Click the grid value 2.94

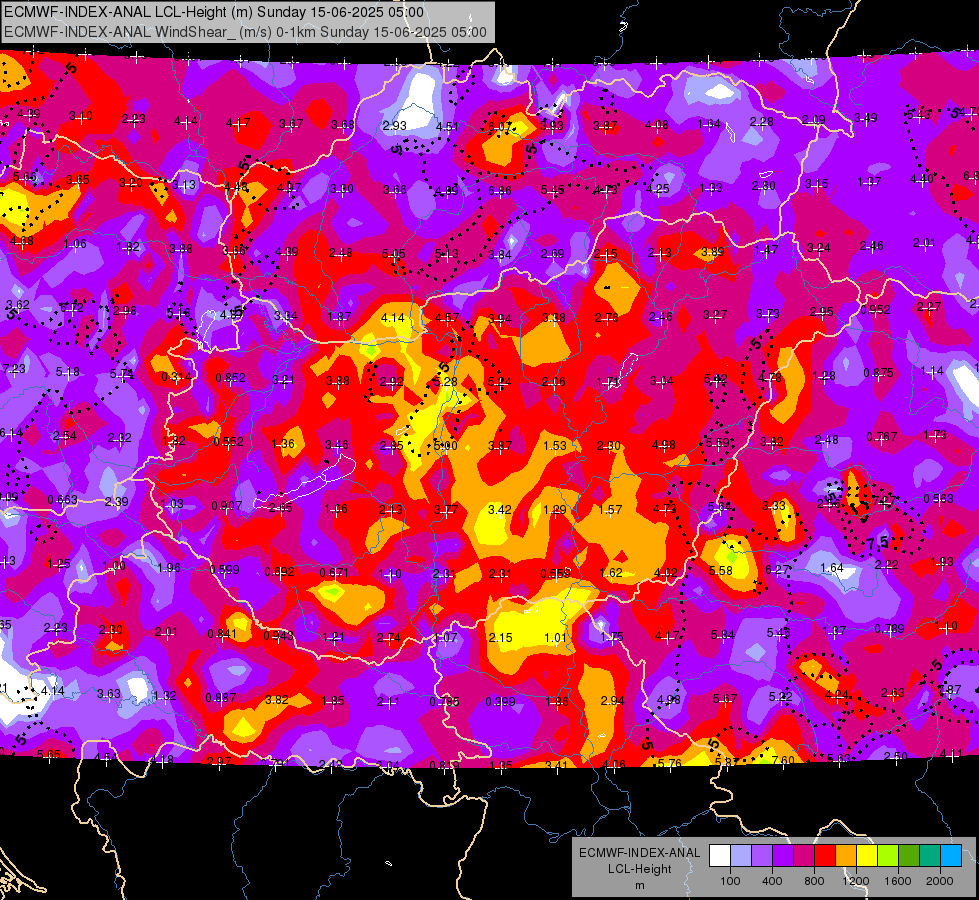[612, 701]
